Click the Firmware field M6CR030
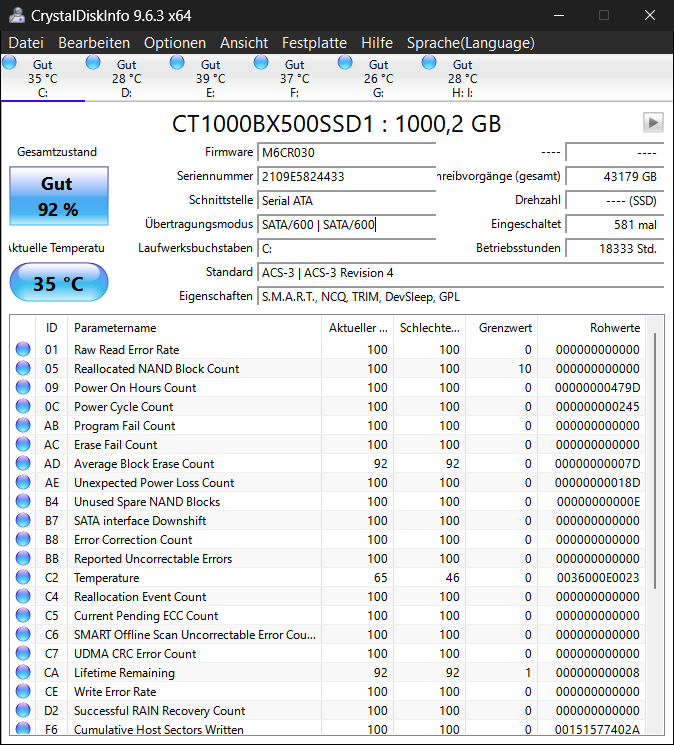Viewport: 674px width, 745px height. (x=347, y=153)
